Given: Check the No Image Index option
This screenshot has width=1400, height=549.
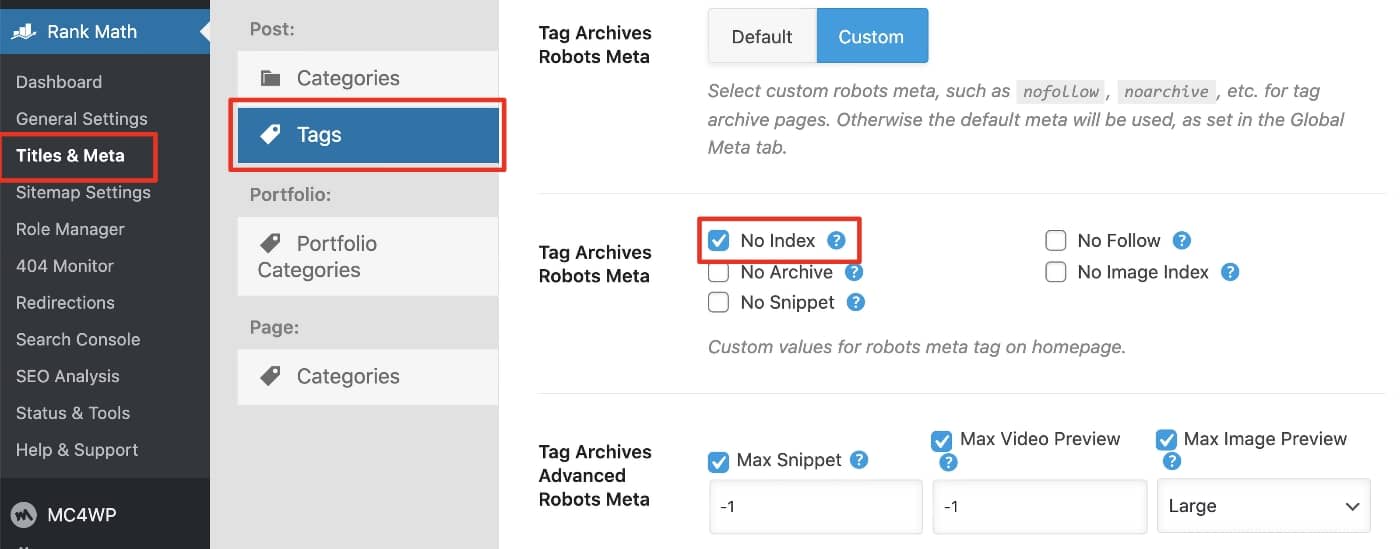Looking at the screenshot, I should (1056, 272).
